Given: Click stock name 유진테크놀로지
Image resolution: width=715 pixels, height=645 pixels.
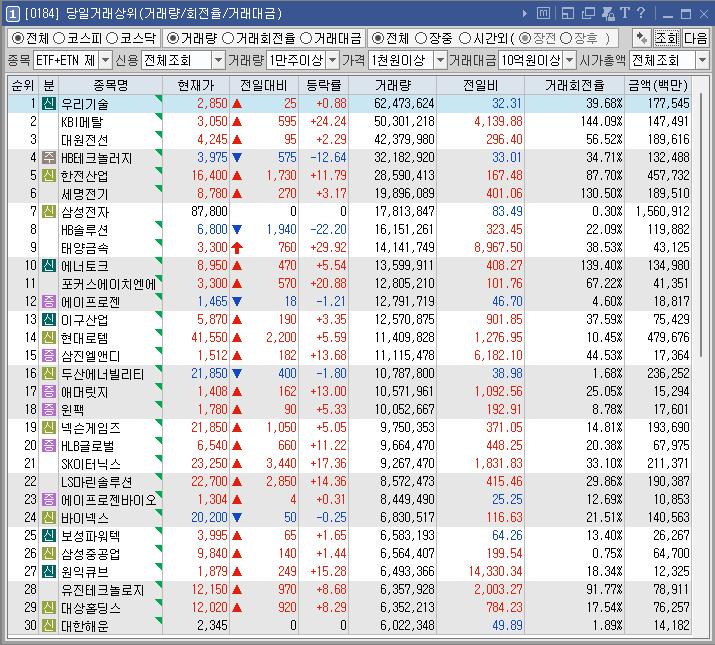Looking at the screenshot, I should [x=103, y=590].
